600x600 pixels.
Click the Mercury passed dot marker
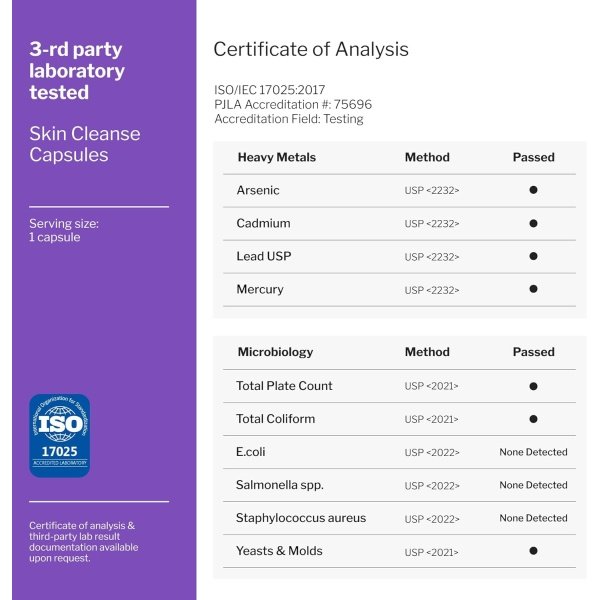click(533, 289)
